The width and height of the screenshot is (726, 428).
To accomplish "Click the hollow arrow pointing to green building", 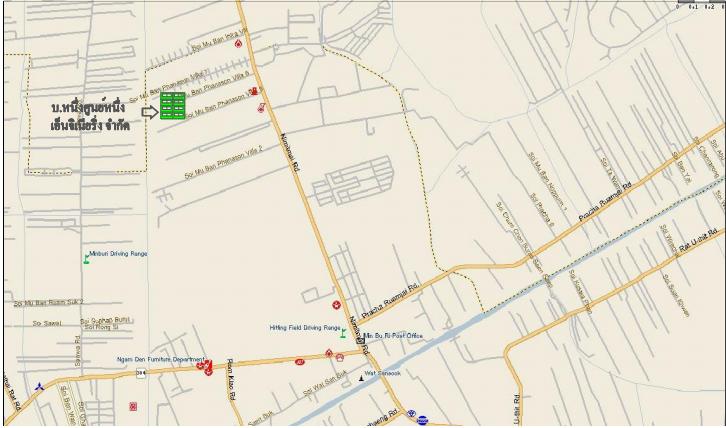I will [x=150, y=112].
